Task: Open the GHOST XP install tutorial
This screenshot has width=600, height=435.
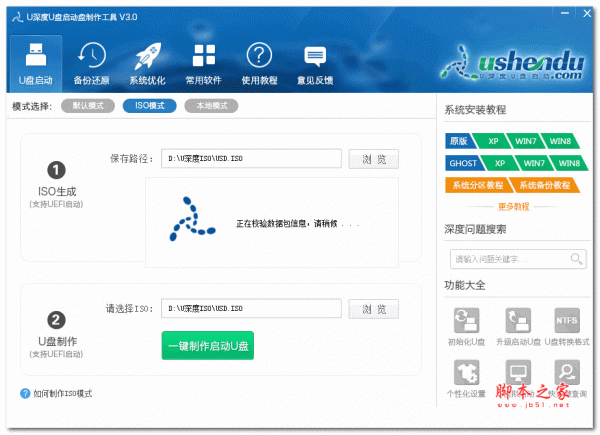Action: (x=500, y=163)
